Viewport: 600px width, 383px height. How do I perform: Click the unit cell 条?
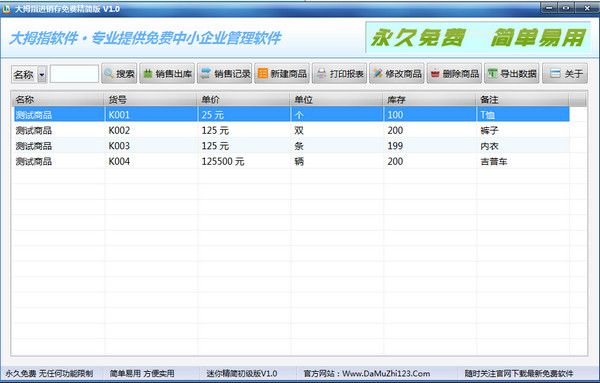[299, 146]
